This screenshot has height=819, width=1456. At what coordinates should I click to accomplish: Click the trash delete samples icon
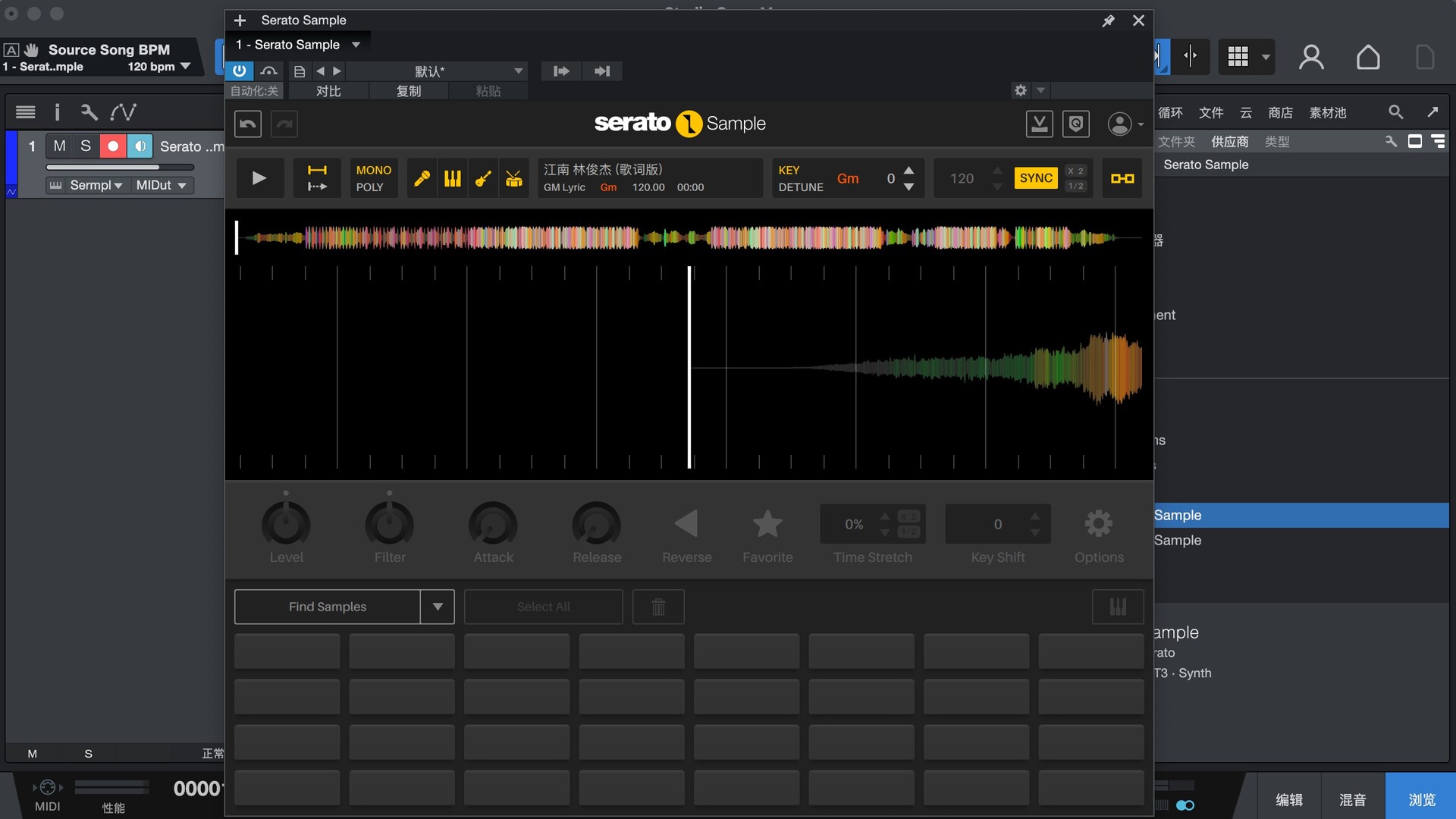658,607
